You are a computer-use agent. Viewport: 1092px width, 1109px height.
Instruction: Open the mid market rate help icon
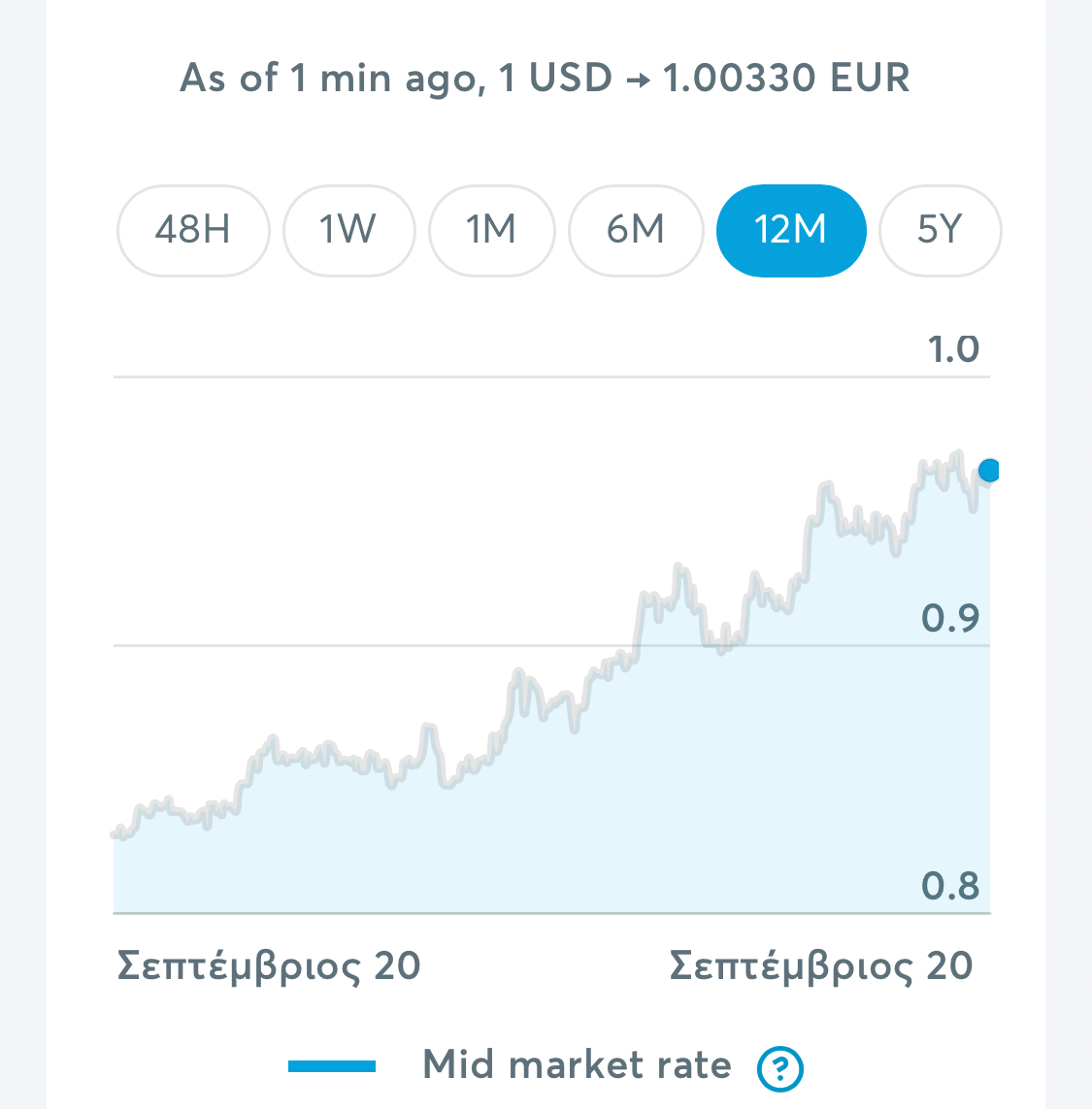click(779, 1068)
